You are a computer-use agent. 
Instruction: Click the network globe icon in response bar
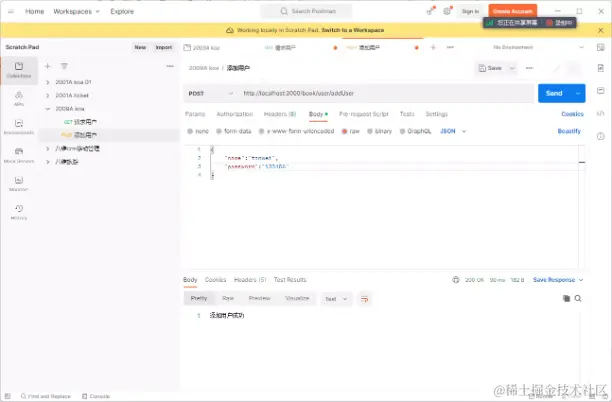[x=455, y=280]
